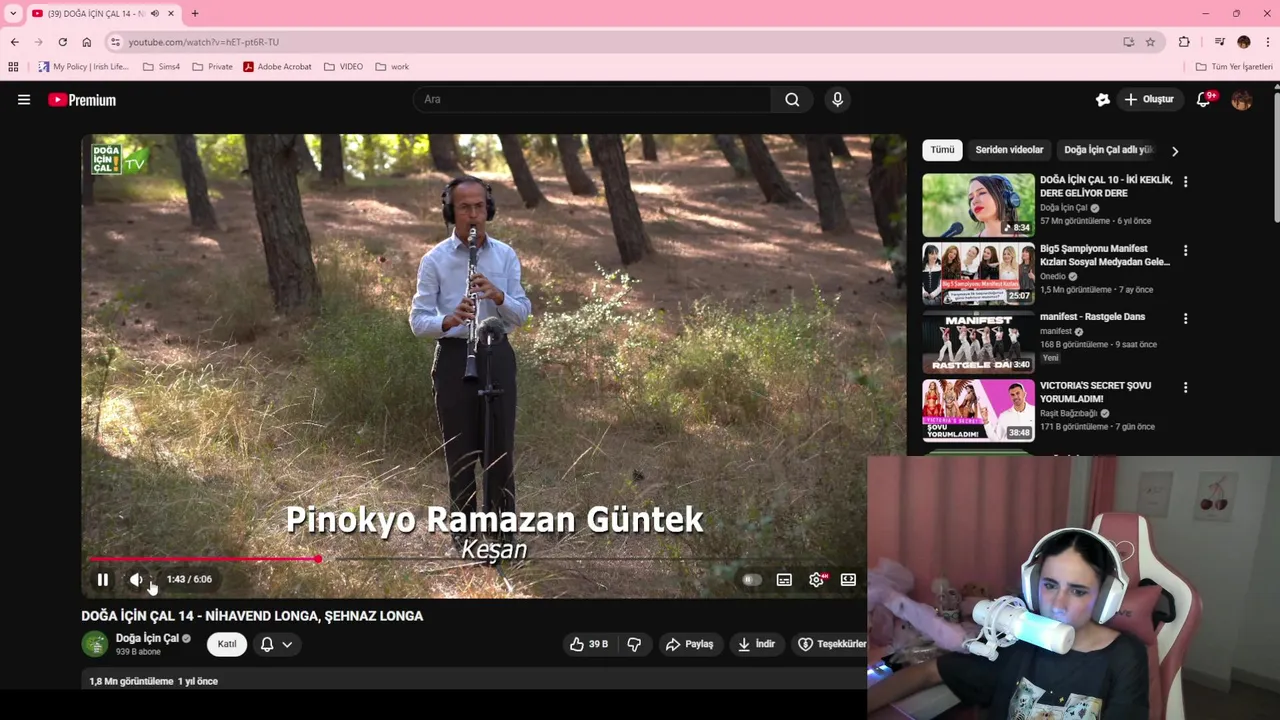
Task: Click the 'manifest - Rastgele Dans' title
Action: pos(1092,317)
